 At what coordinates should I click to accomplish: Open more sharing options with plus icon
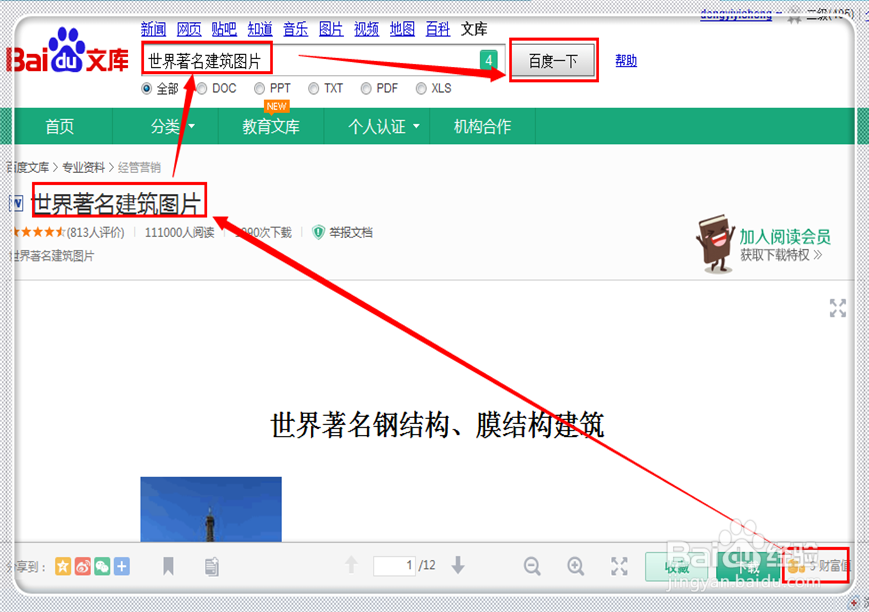[x=120, y=565]
